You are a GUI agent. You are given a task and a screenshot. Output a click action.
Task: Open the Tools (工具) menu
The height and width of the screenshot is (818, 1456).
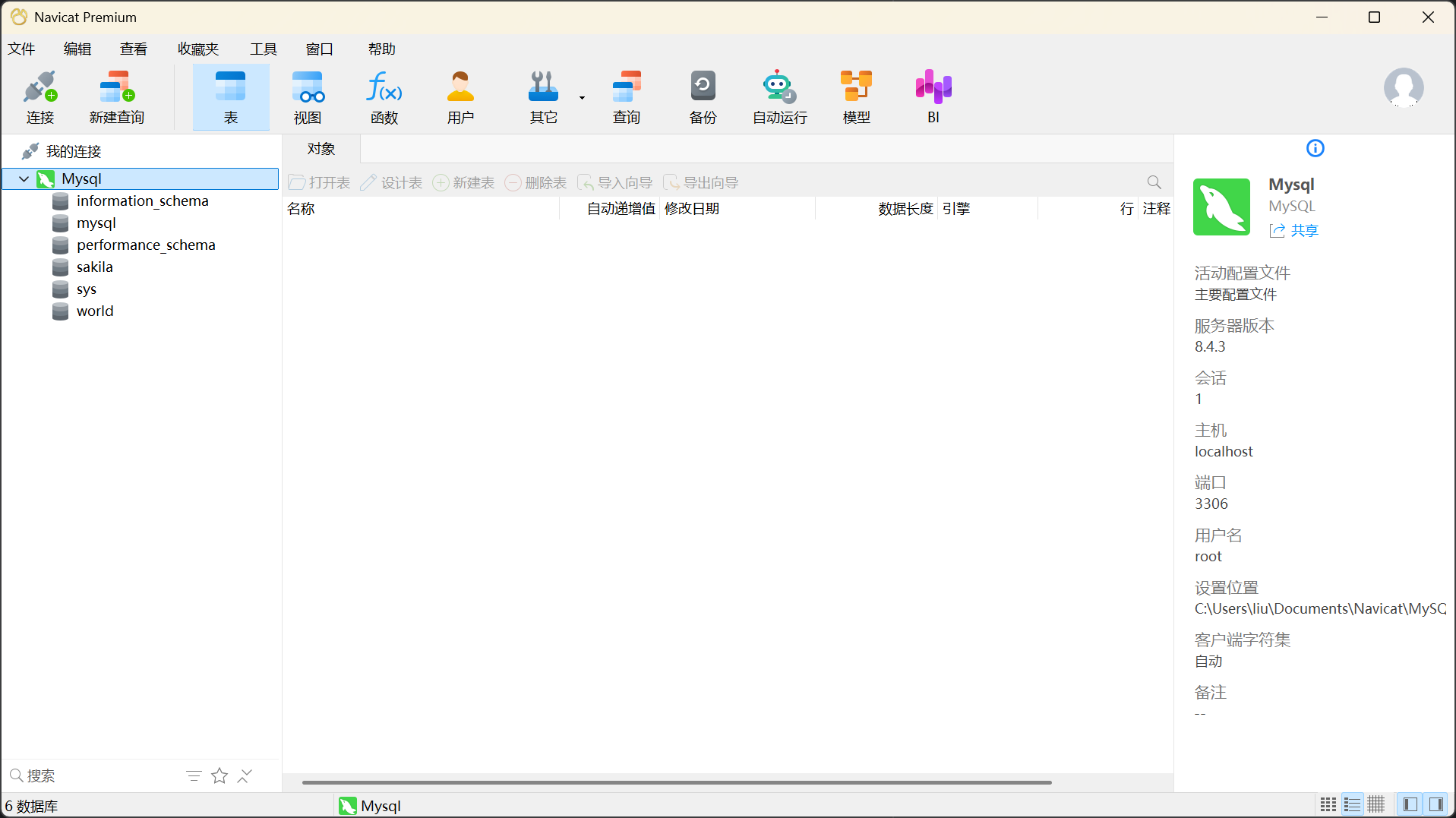pyautogui.click(x=264, y=49)
